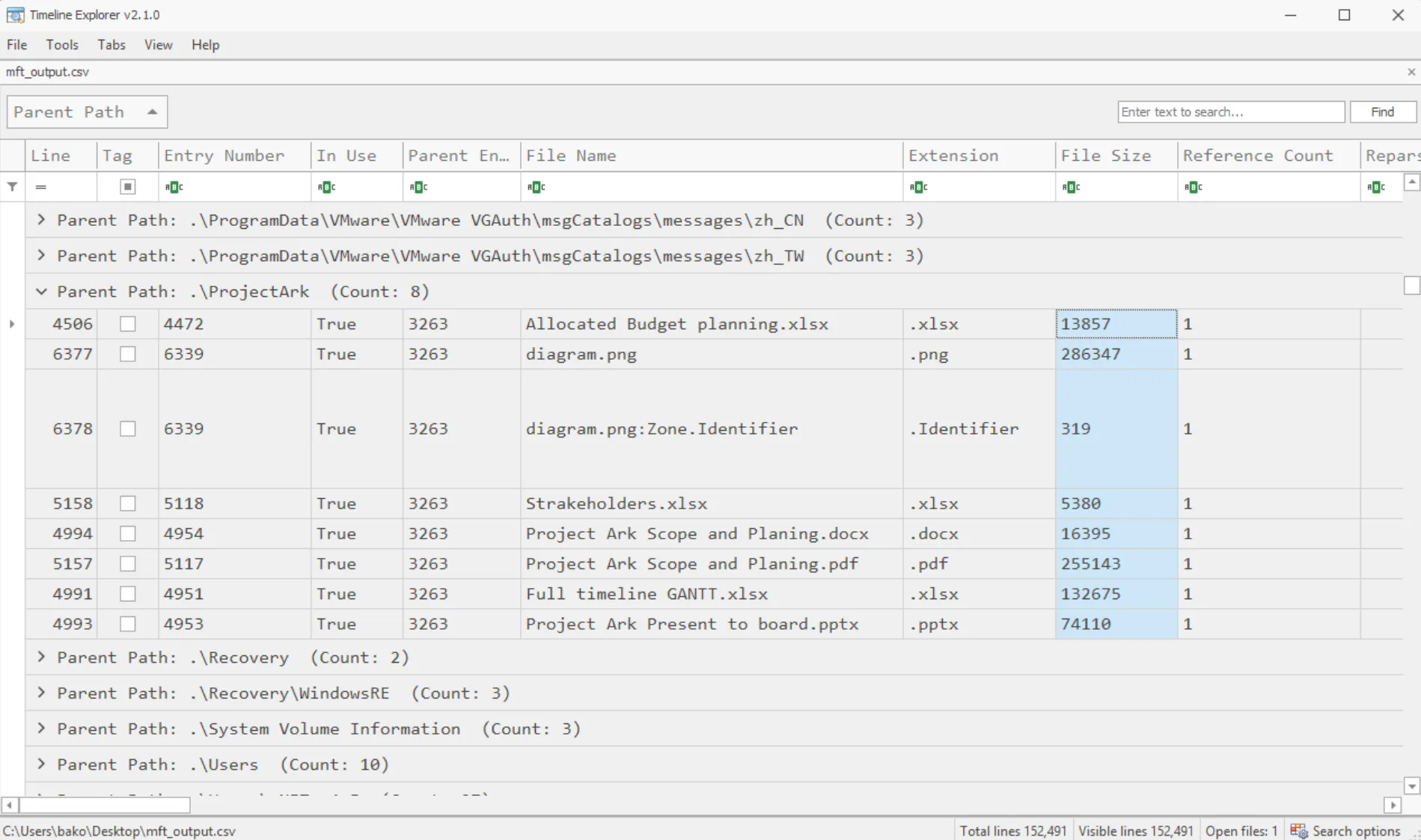Sort by the Entry Number column header
This screenshot has width=1421, height=840.
[x=234, y=156]
